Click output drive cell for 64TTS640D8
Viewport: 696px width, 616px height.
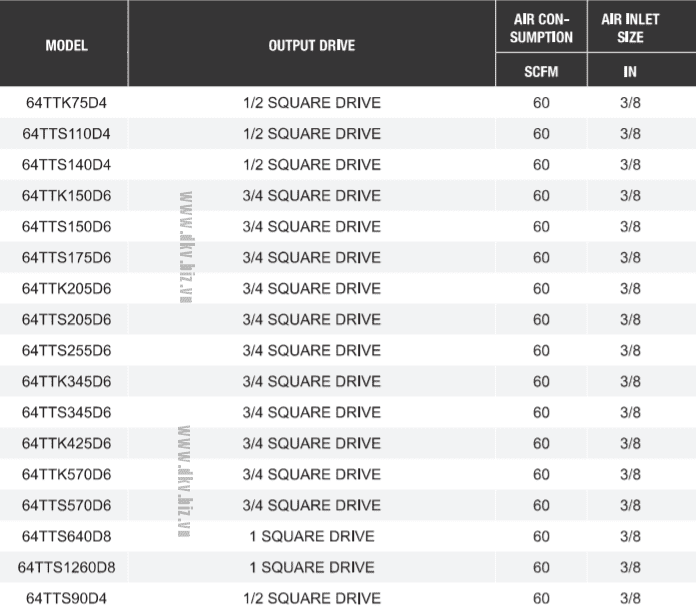coord(311,536)
